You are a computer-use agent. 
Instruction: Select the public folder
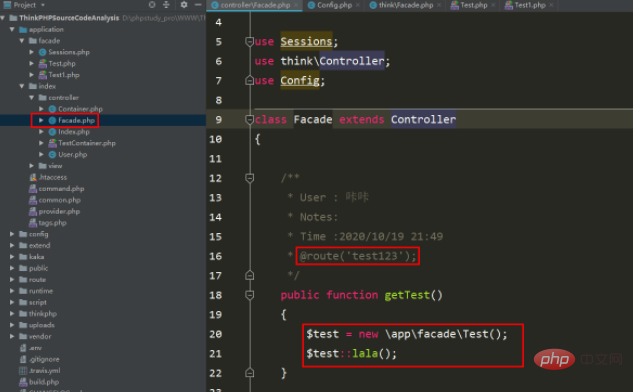pos(38,268)
